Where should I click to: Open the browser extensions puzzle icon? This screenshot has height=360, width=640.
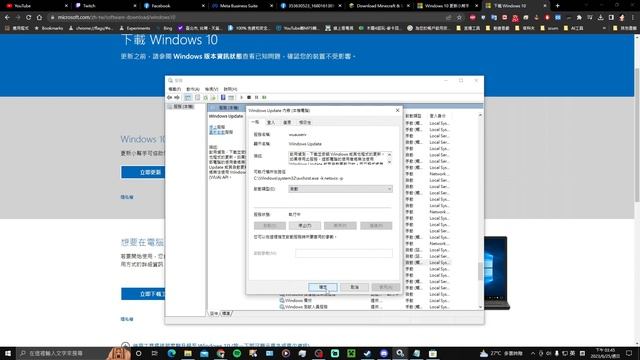point(579,18)
